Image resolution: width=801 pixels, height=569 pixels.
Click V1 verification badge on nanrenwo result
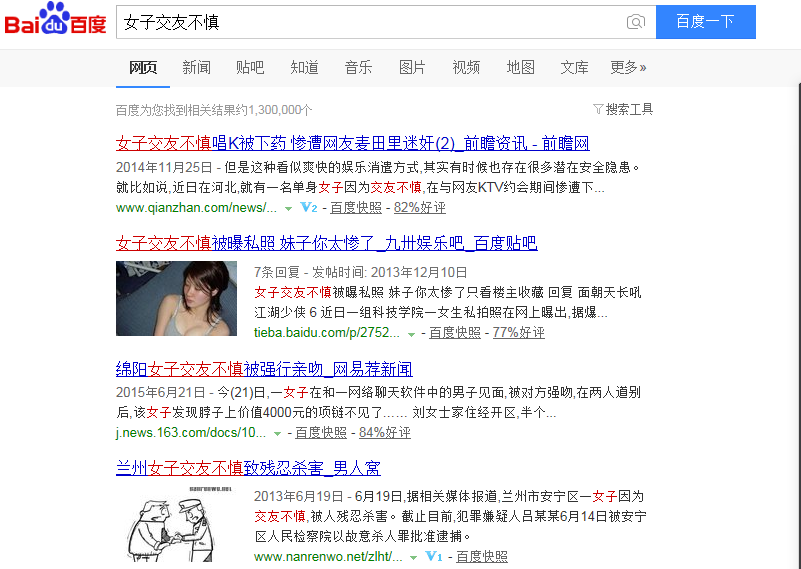[434, 556]
